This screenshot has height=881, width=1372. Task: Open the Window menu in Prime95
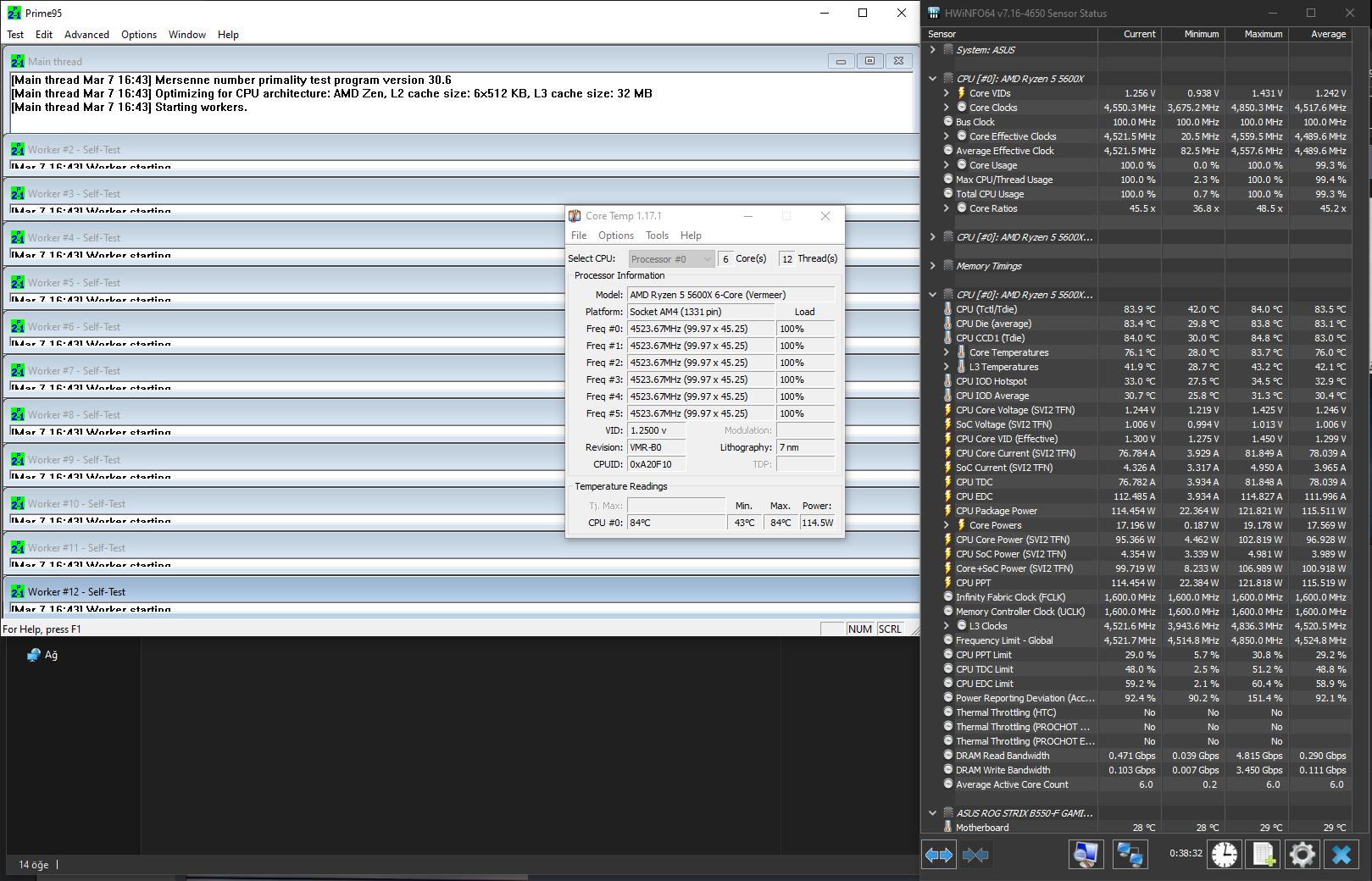tap(187, 35)
